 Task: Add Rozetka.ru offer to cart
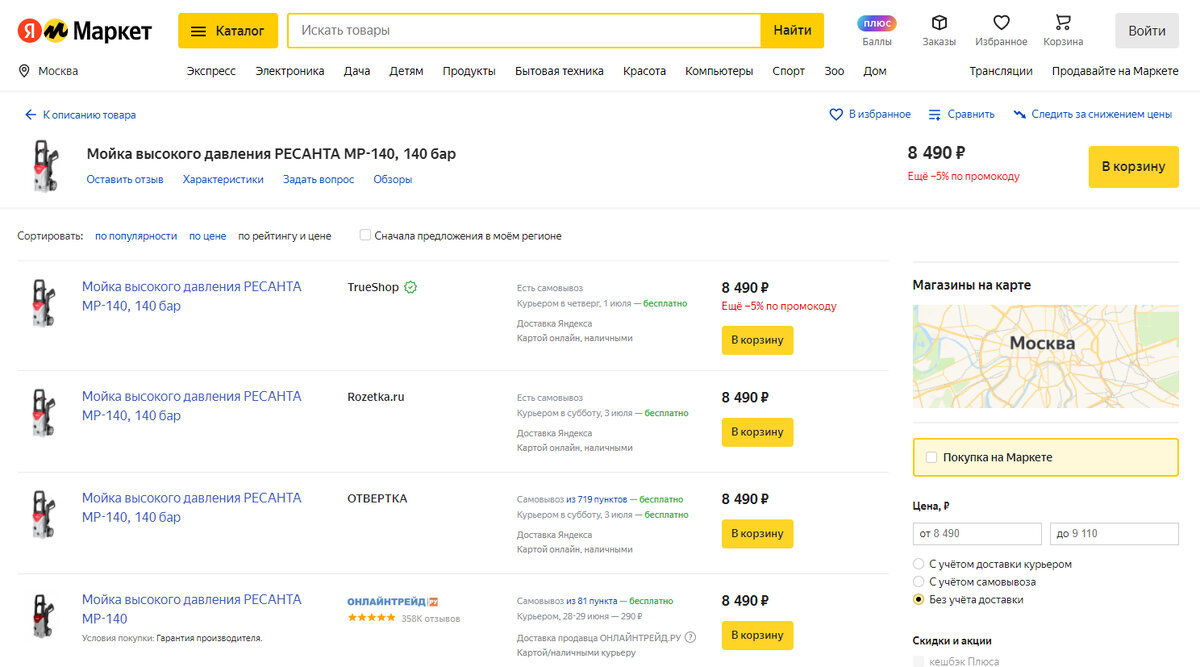[x=757, y=432]
